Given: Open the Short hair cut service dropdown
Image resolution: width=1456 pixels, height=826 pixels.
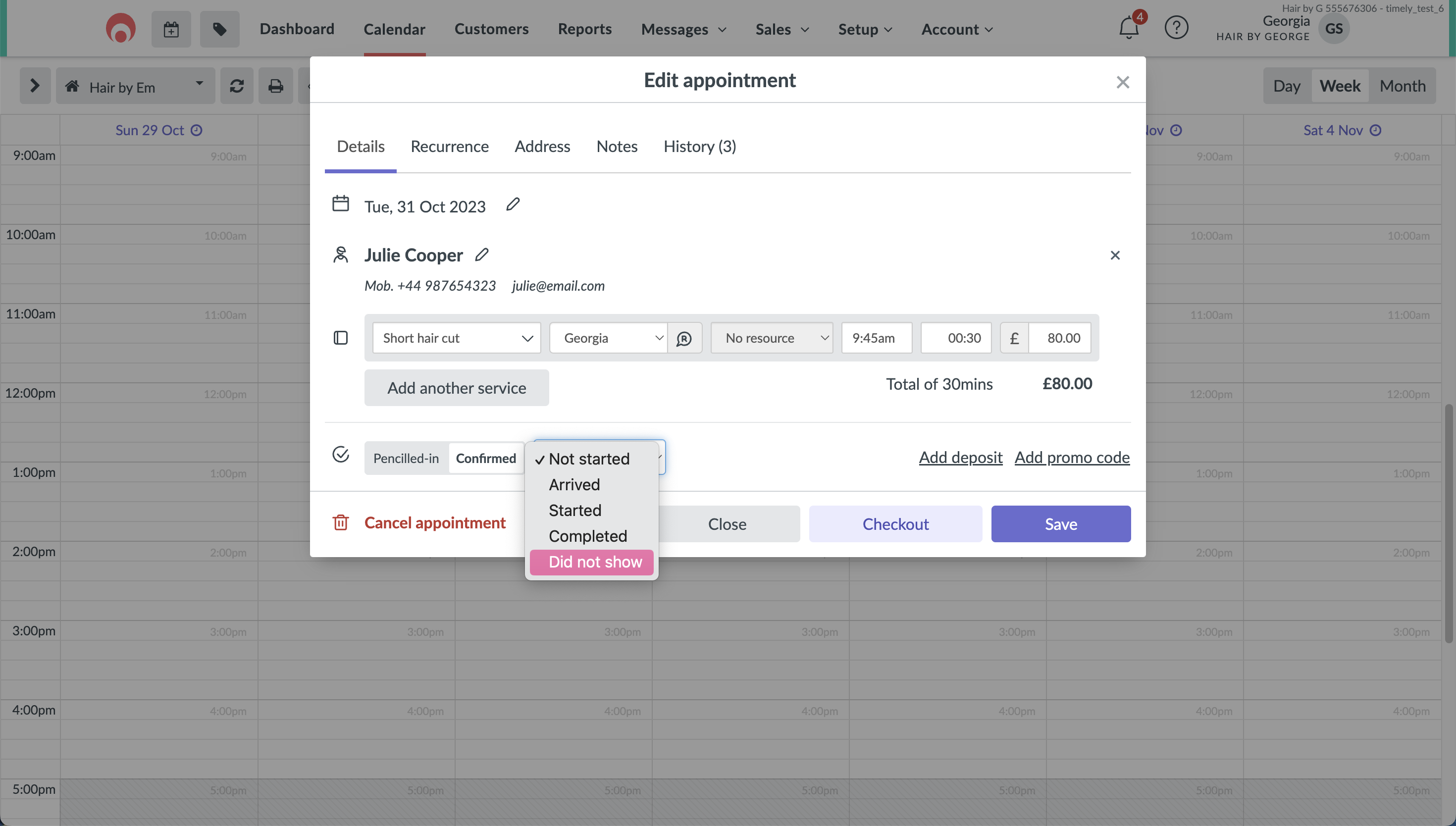Looking at the screenshot, I should (x=457, y=338).
